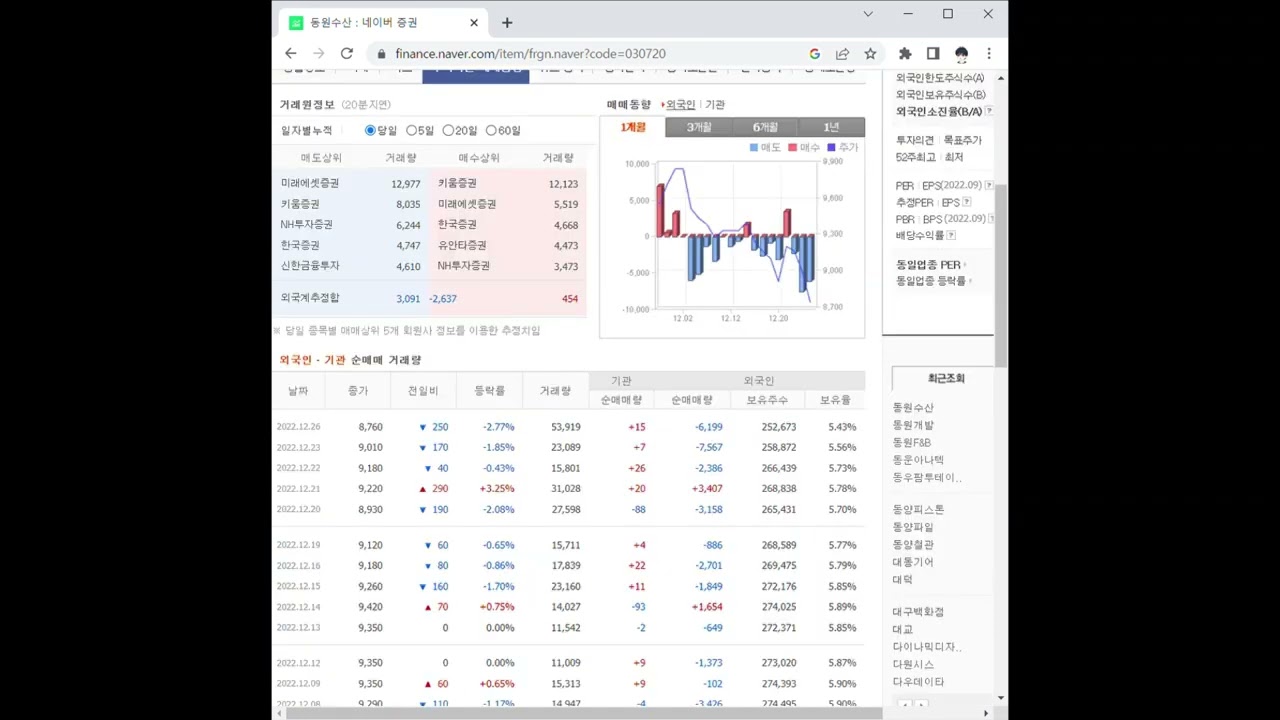Close the 동원수산 네이버 증권 tab
Image resolution: width=1280 pixels, height=720 pixels.
[x=474, y=22]
